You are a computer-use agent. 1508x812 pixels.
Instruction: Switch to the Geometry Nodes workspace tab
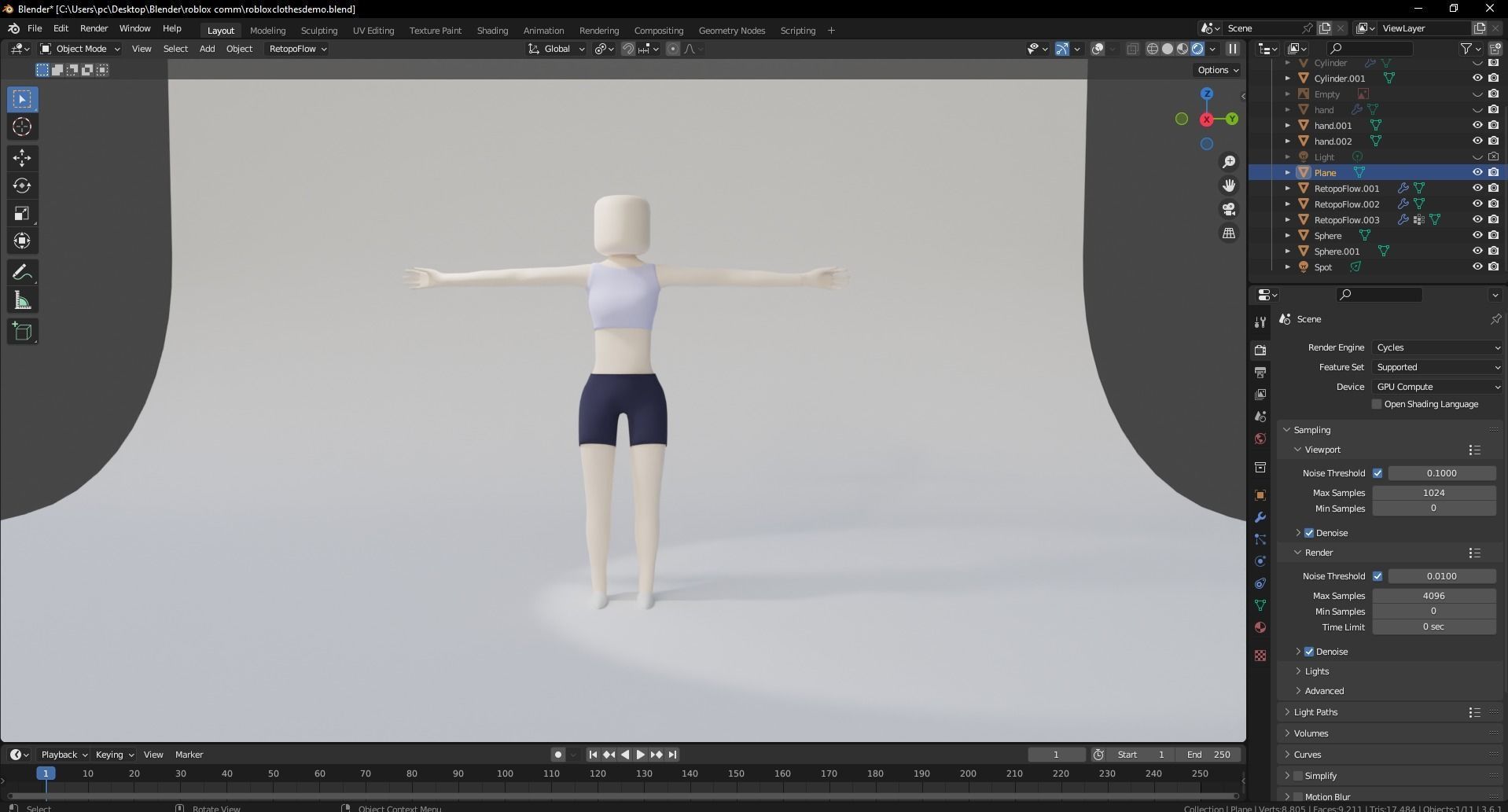[731, 31]
